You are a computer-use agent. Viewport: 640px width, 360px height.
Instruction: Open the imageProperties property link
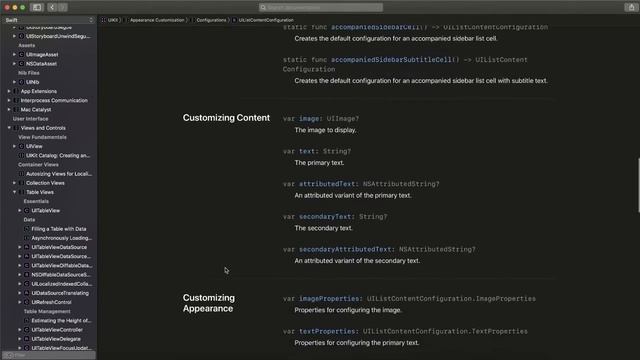(329, 298)
